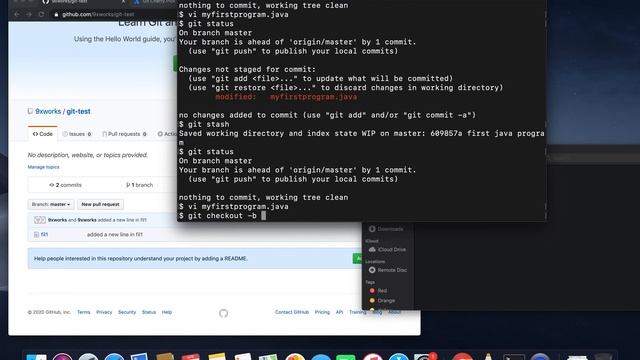Screen dimensions: 640x360
Task: Open 9xworks author link in commit row
Action: coord(57,220)
